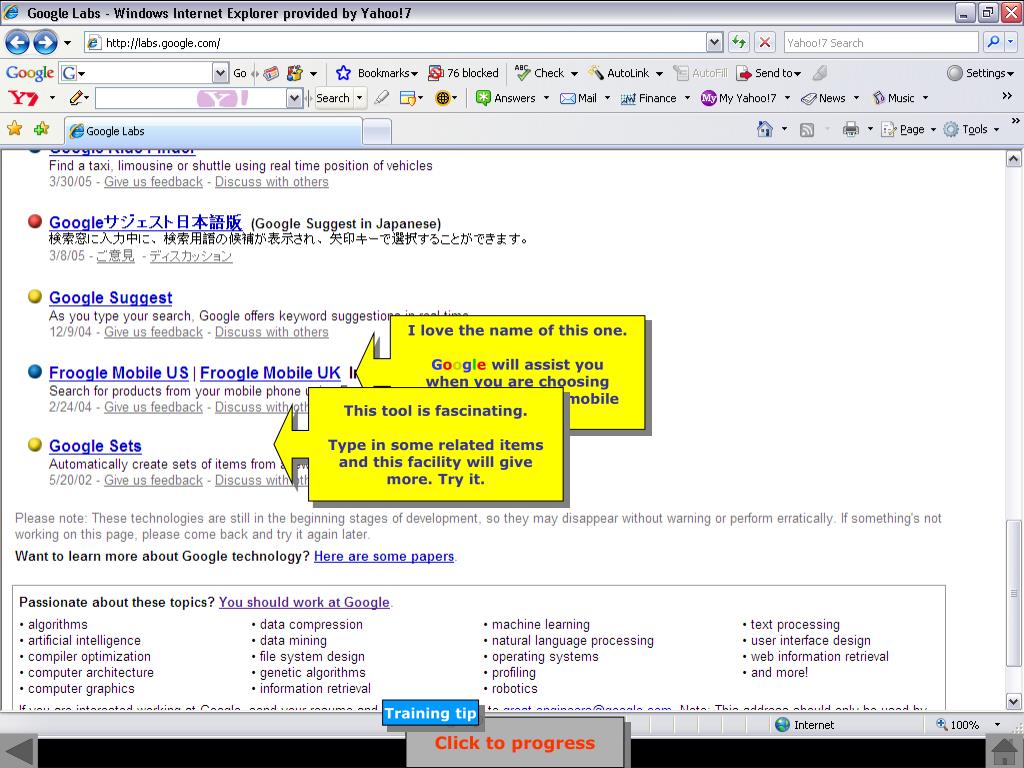Image resolution: width=1024 pixels, height=768 pixels.
Task: Click the Yahoo toolbar pencil icon
Action: 76,98
